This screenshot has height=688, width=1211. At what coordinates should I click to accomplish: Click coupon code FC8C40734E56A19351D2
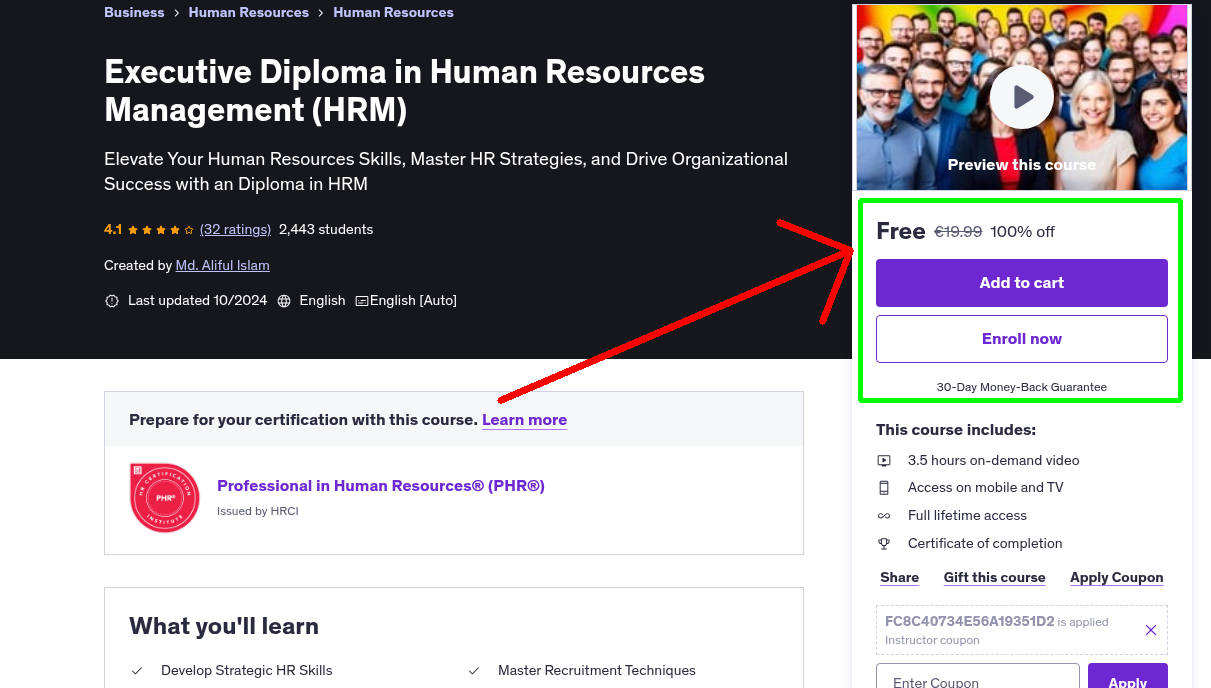pyautogui.click(x=969, y=621)
